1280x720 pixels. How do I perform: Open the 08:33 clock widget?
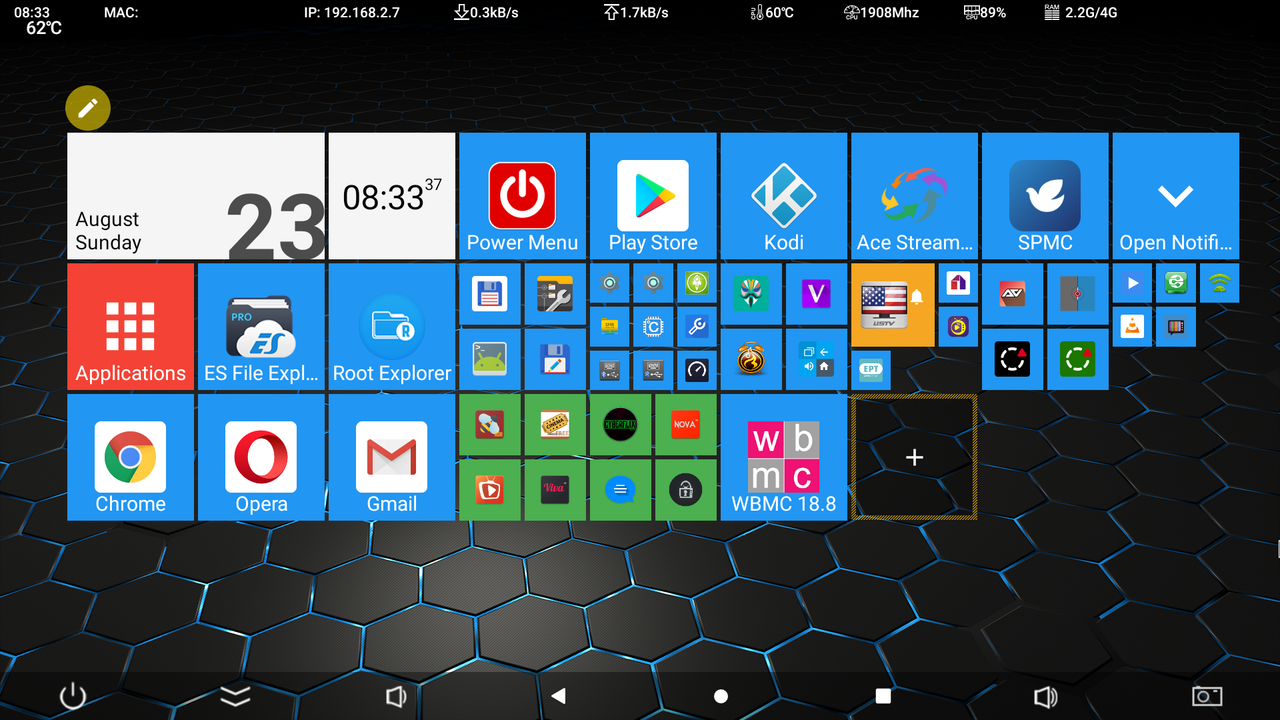[392, 196]
